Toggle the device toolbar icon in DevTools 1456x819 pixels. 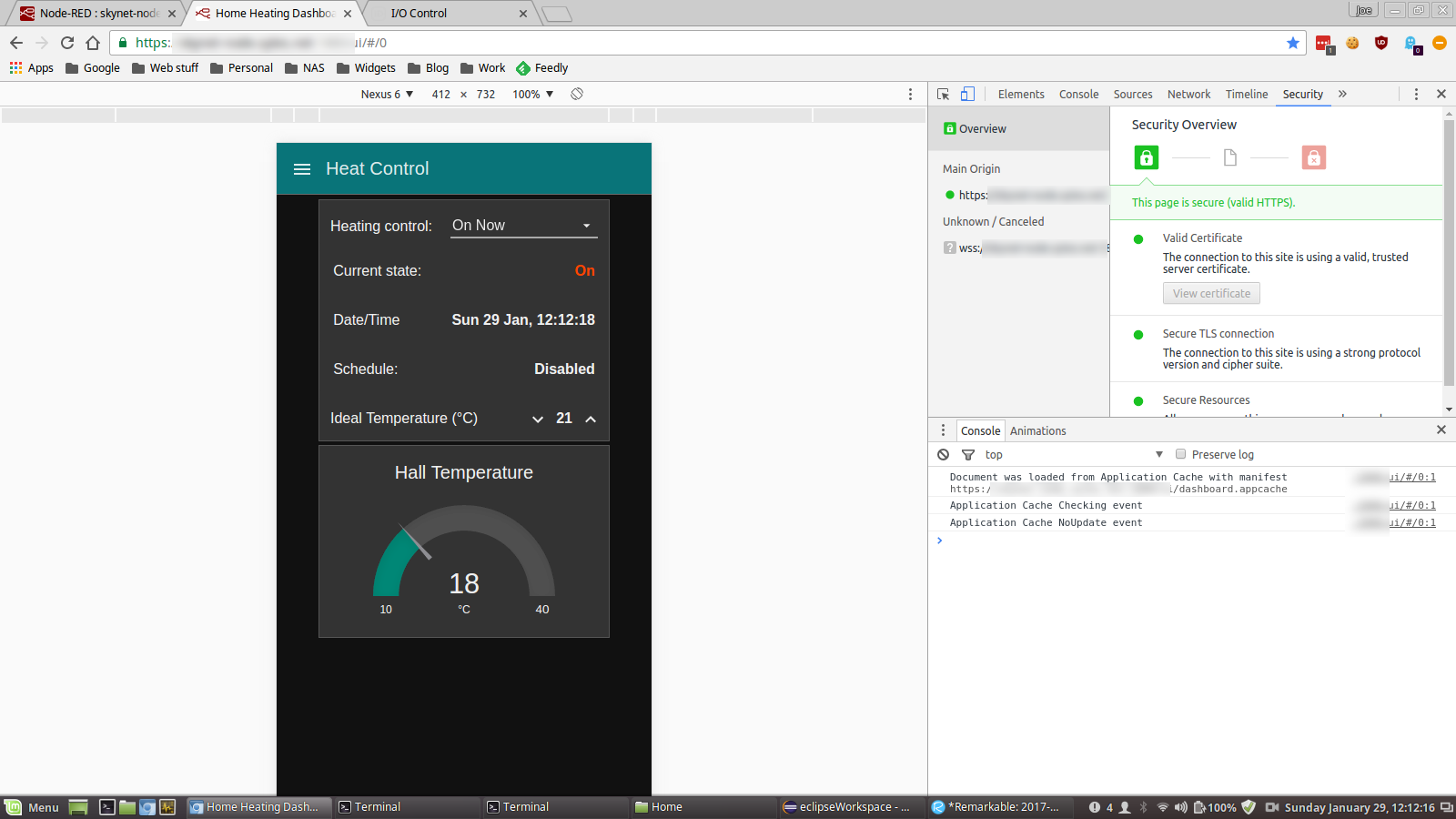coord(967,94)
